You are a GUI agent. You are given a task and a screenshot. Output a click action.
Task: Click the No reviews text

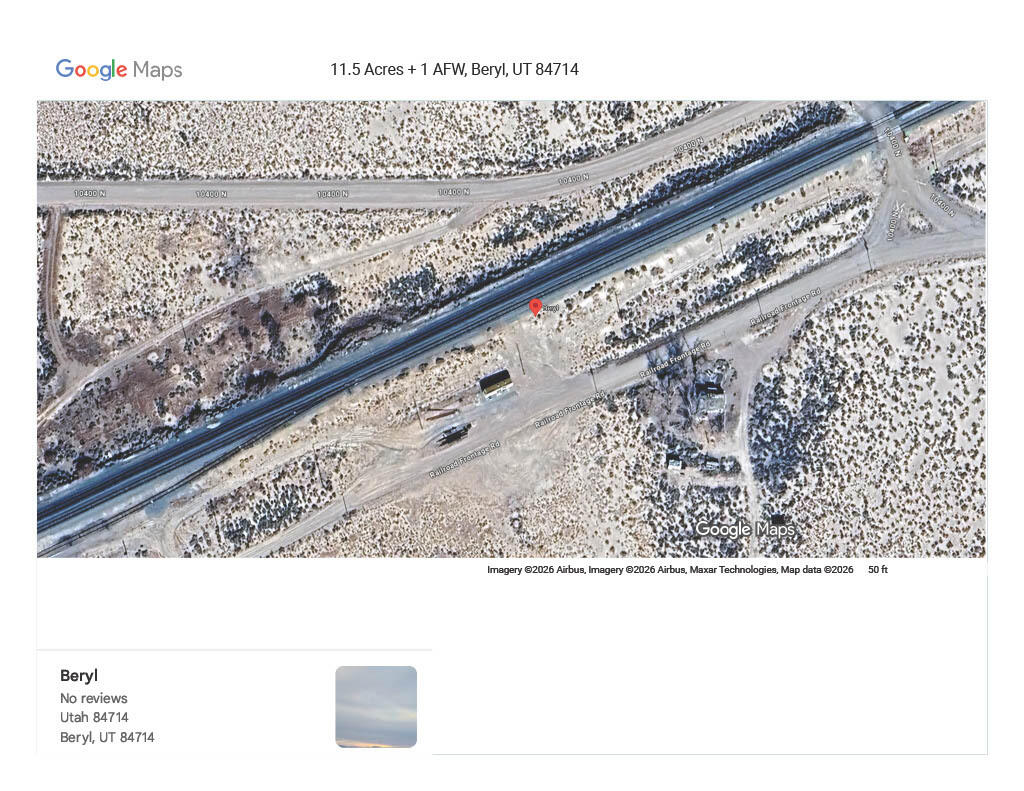(x=93, y=698)
